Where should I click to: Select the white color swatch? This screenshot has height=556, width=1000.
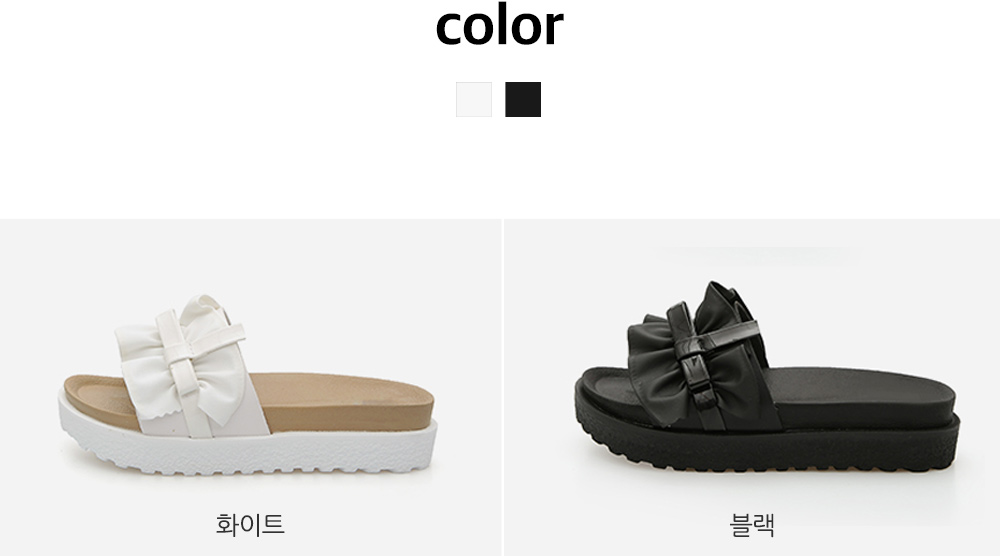(474, 99)
